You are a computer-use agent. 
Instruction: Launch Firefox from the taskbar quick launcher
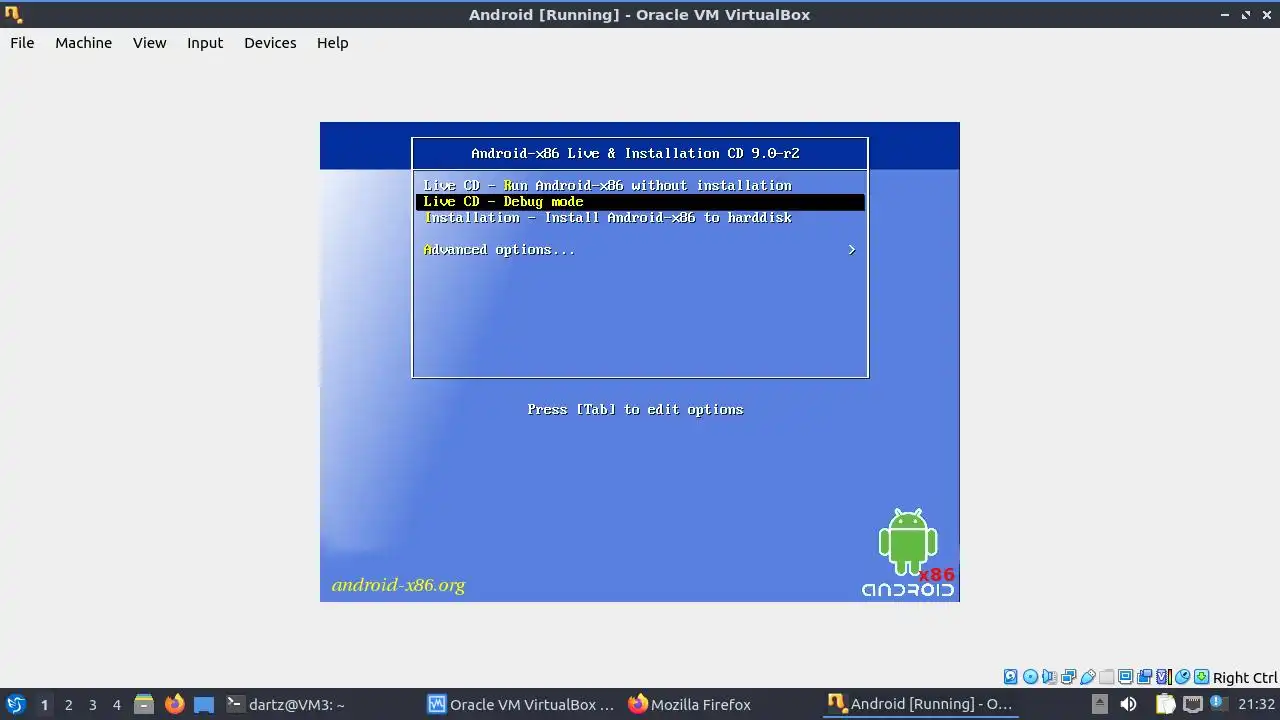pos(174,704)
